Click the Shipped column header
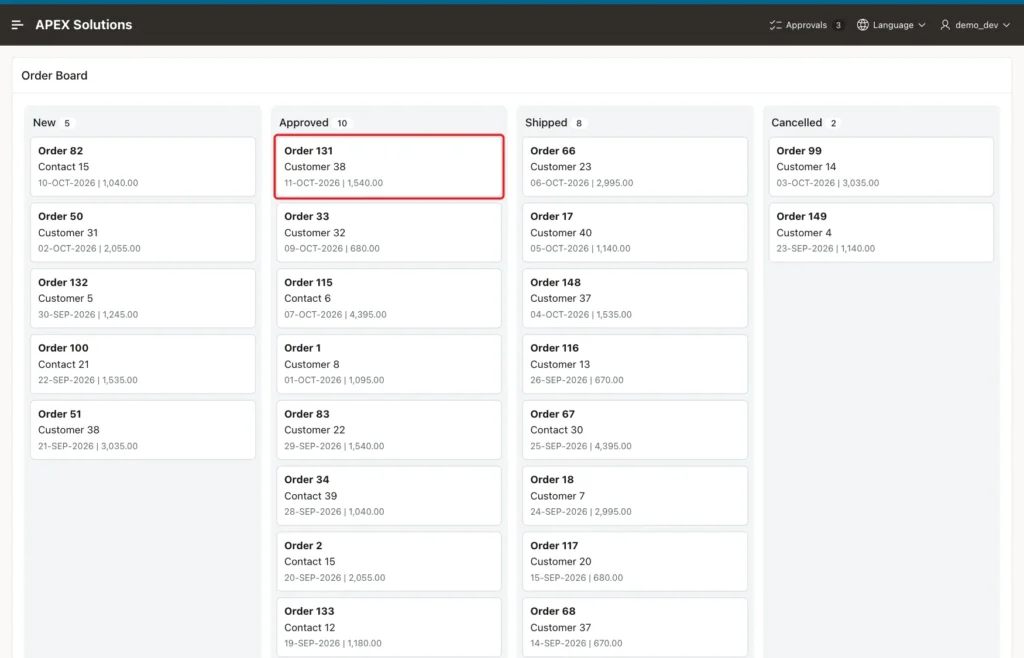1024x658 pixels. tap(546, 123)
